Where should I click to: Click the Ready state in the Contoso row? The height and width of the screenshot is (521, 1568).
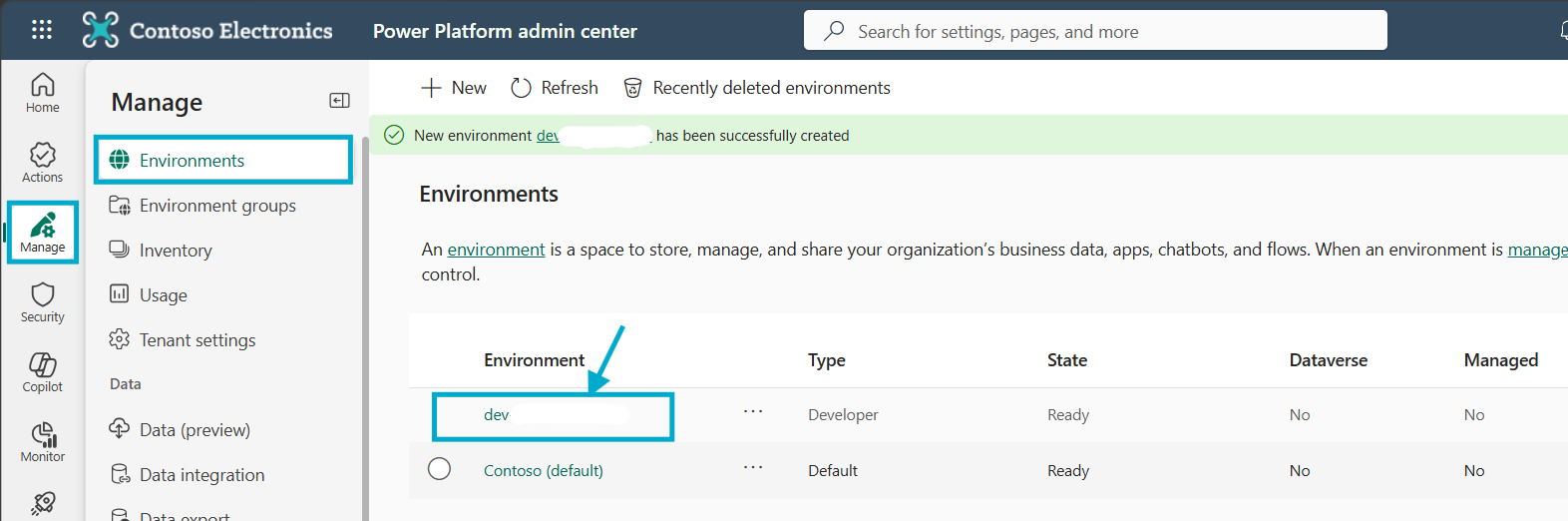point(1068,471)
